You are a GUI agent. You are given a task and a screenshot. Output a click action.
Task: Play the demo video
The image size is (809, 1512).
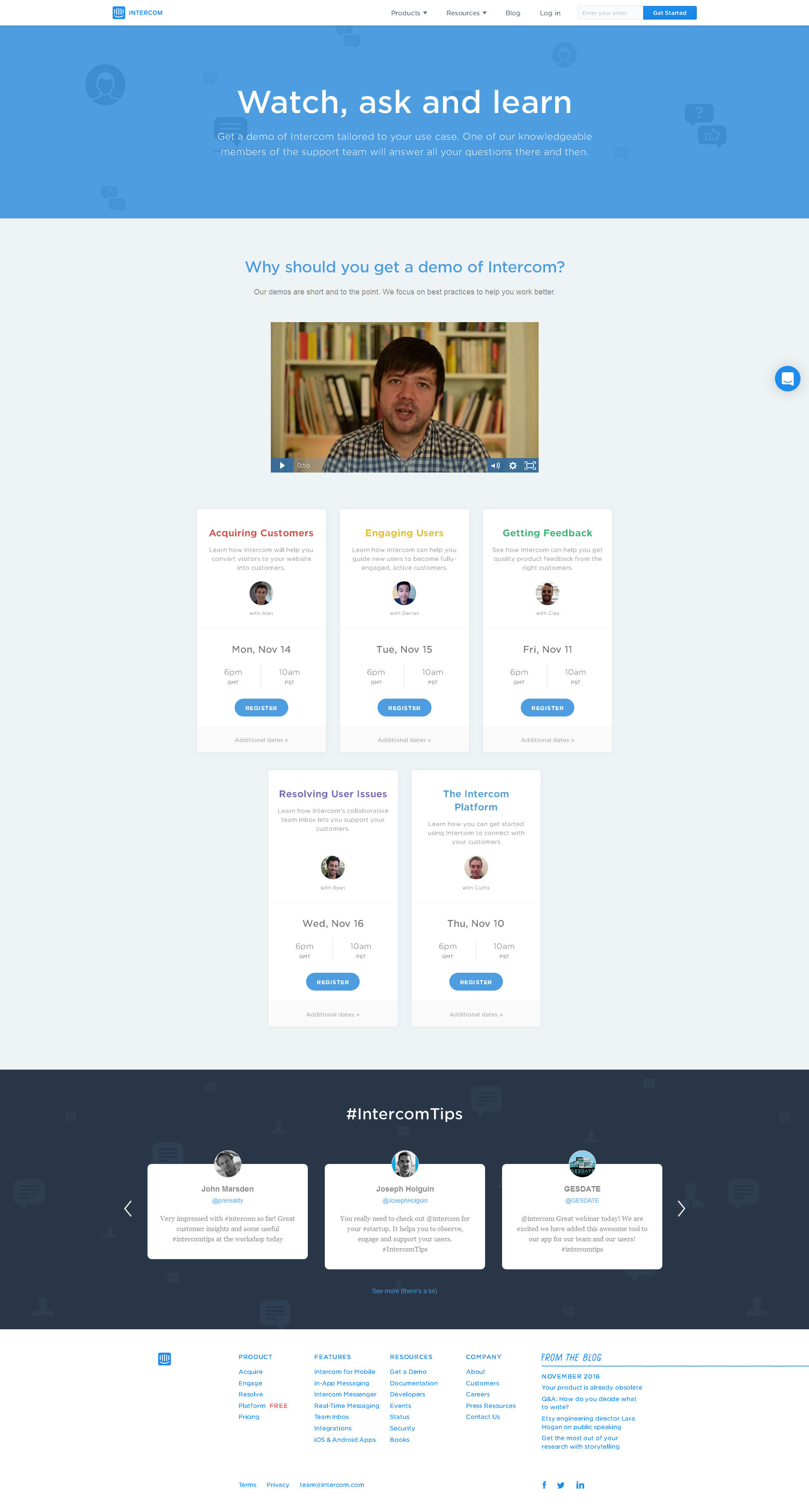coord(282,465)
